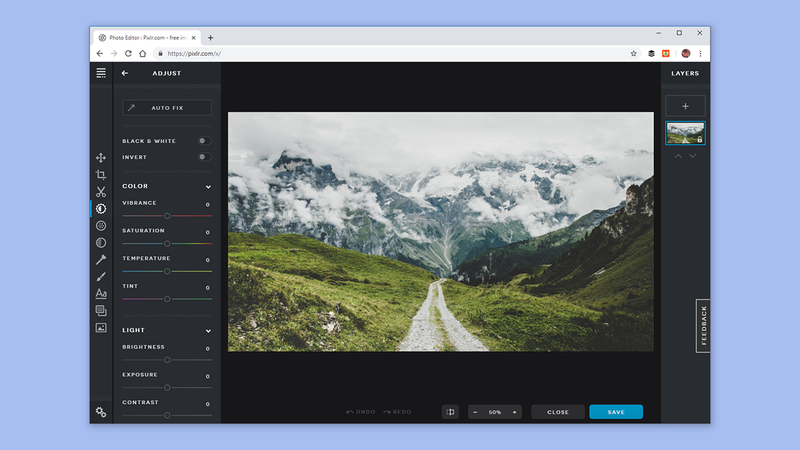Screen dimensions: 800x450
Task: Open the Feedback side tab
Action: 703,326
